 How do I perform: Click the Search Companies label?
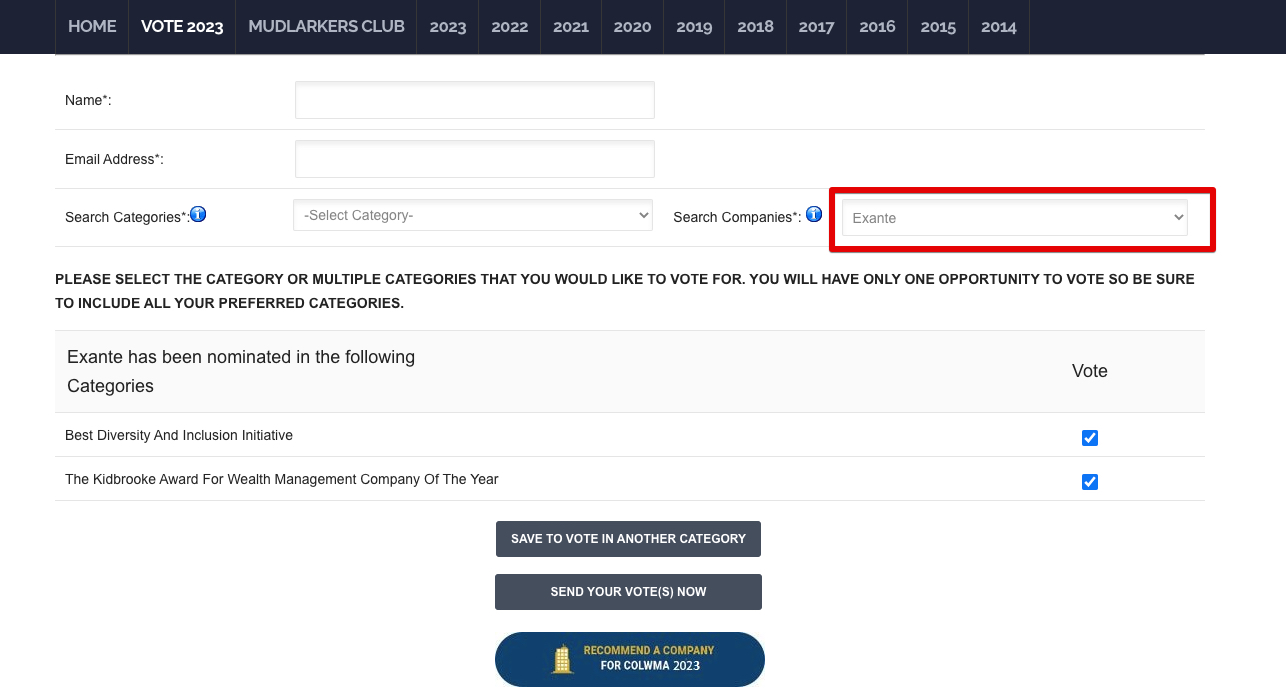coord(737,217)
